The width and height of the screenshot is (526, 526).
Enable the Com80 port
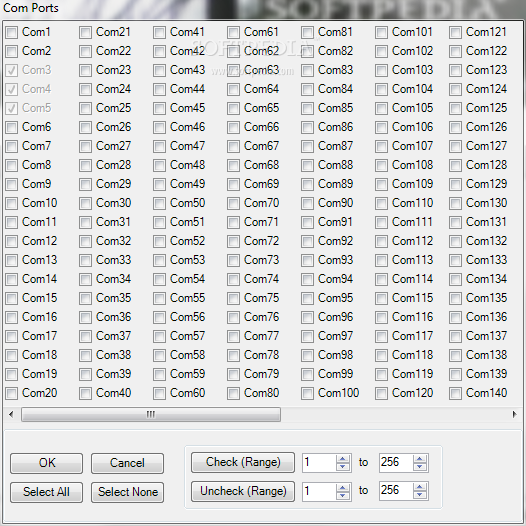pyautogui.click(x=233, y=393)
